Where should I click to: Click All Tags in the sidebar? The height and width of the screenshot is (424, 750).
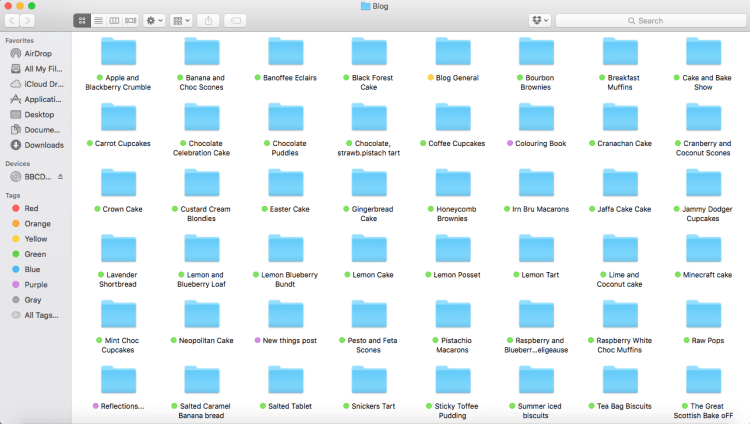pos(40,315)
